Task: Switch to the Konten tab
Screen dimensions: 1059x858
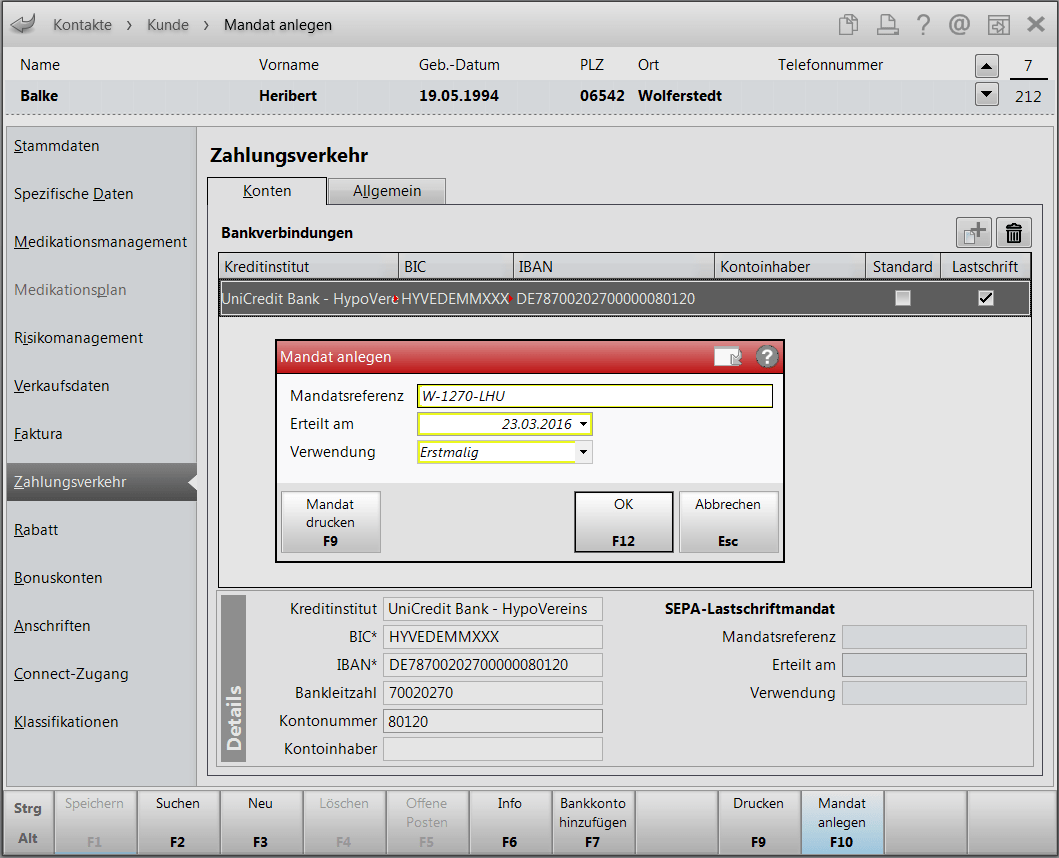Action: click(x=267, y=191)
